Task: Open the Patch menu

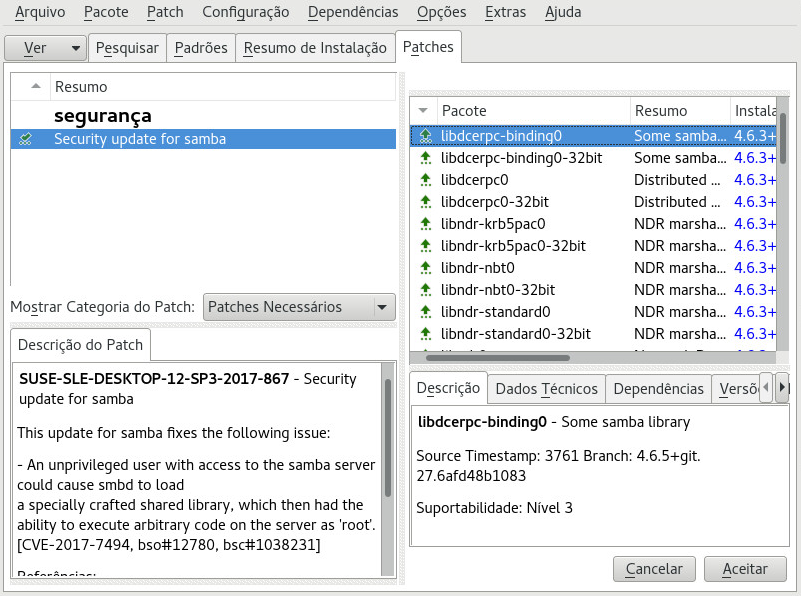Action: click(x=165, y=12)
